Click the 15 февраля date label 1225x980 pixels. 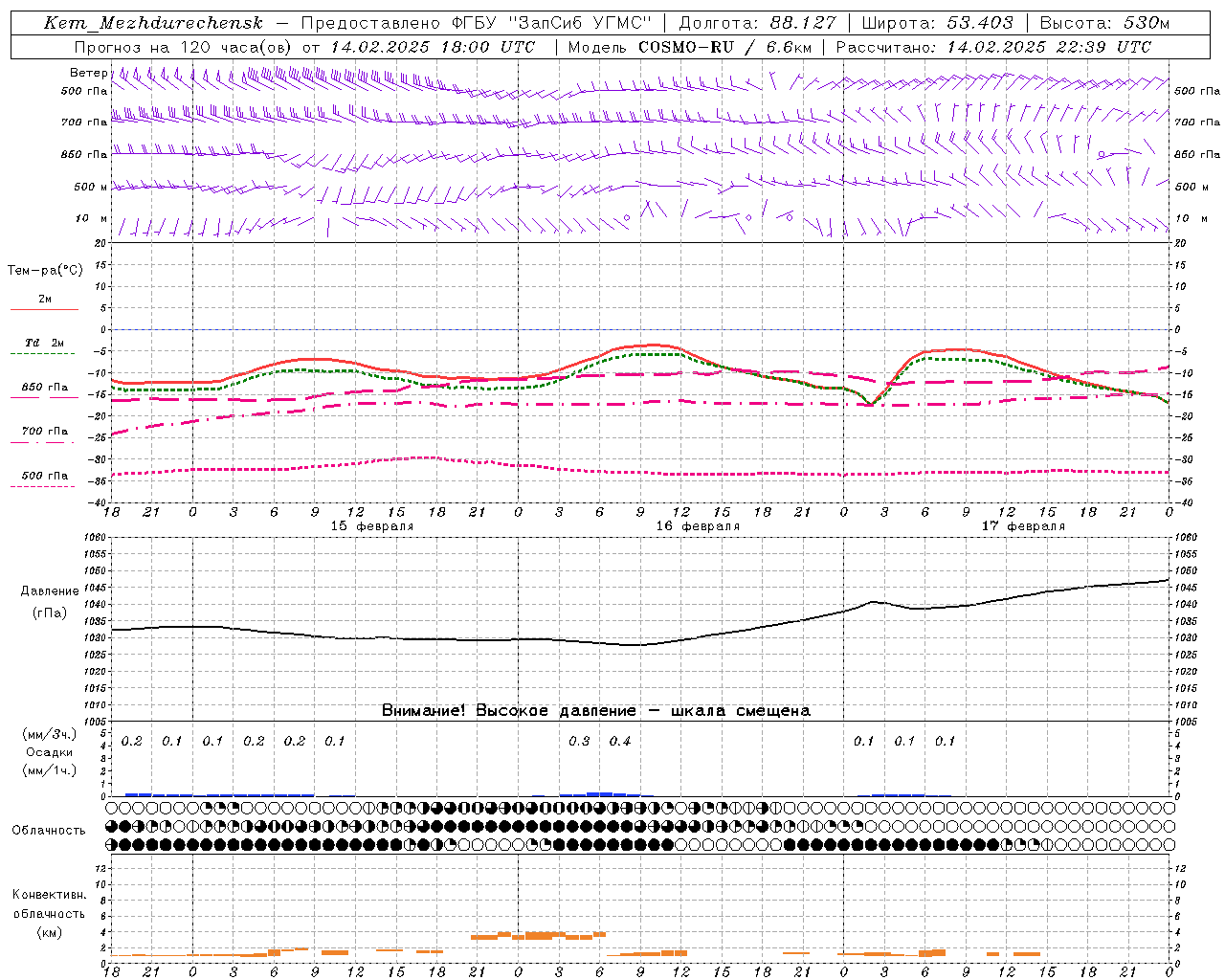coord(372,526)
